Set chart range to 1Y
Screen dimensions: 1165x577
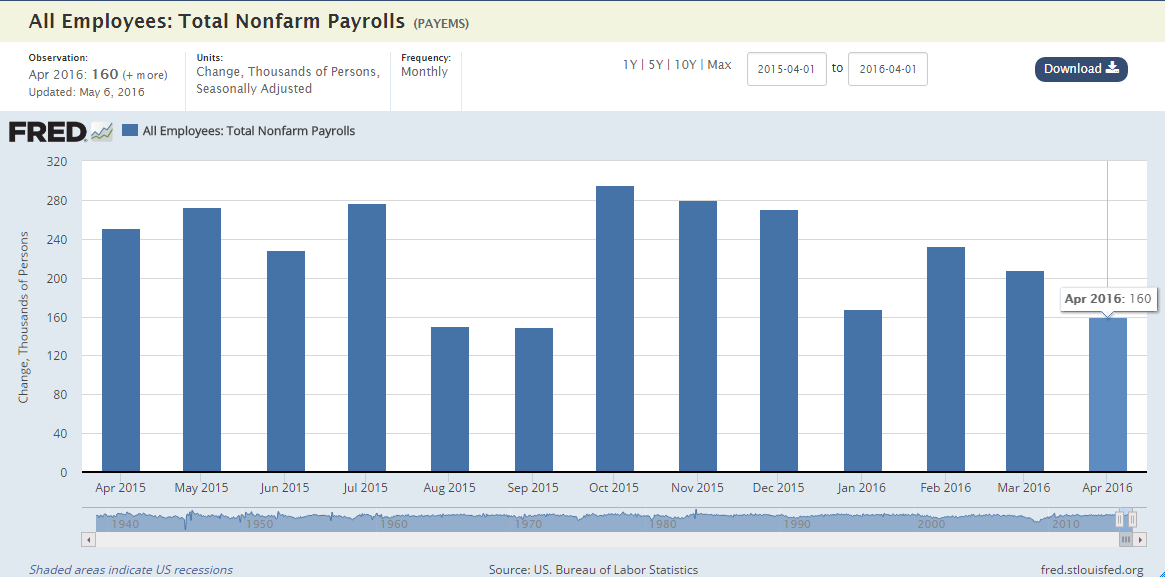pyautogui.click(x=629, y=65)
